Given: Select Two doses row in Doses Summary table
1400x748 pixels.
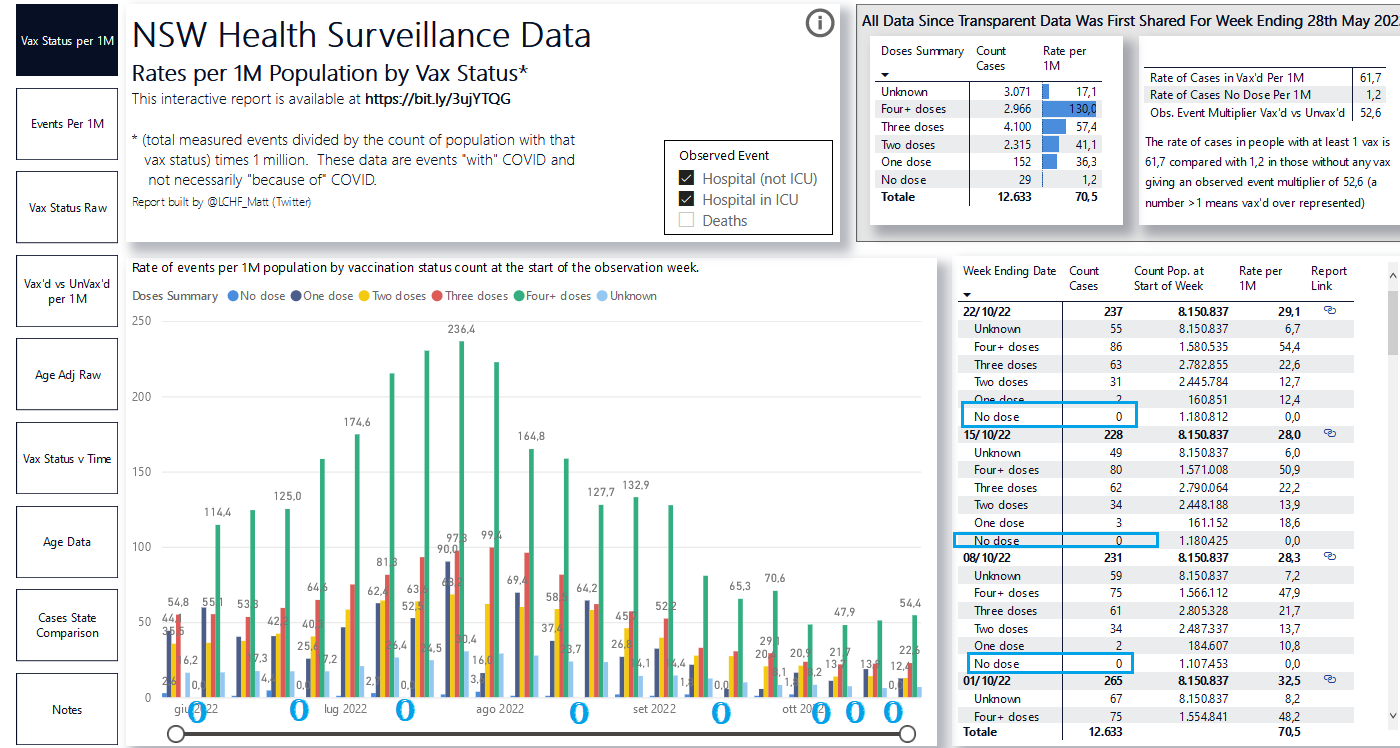Looking at the screenshot, I should click(990, 144).
